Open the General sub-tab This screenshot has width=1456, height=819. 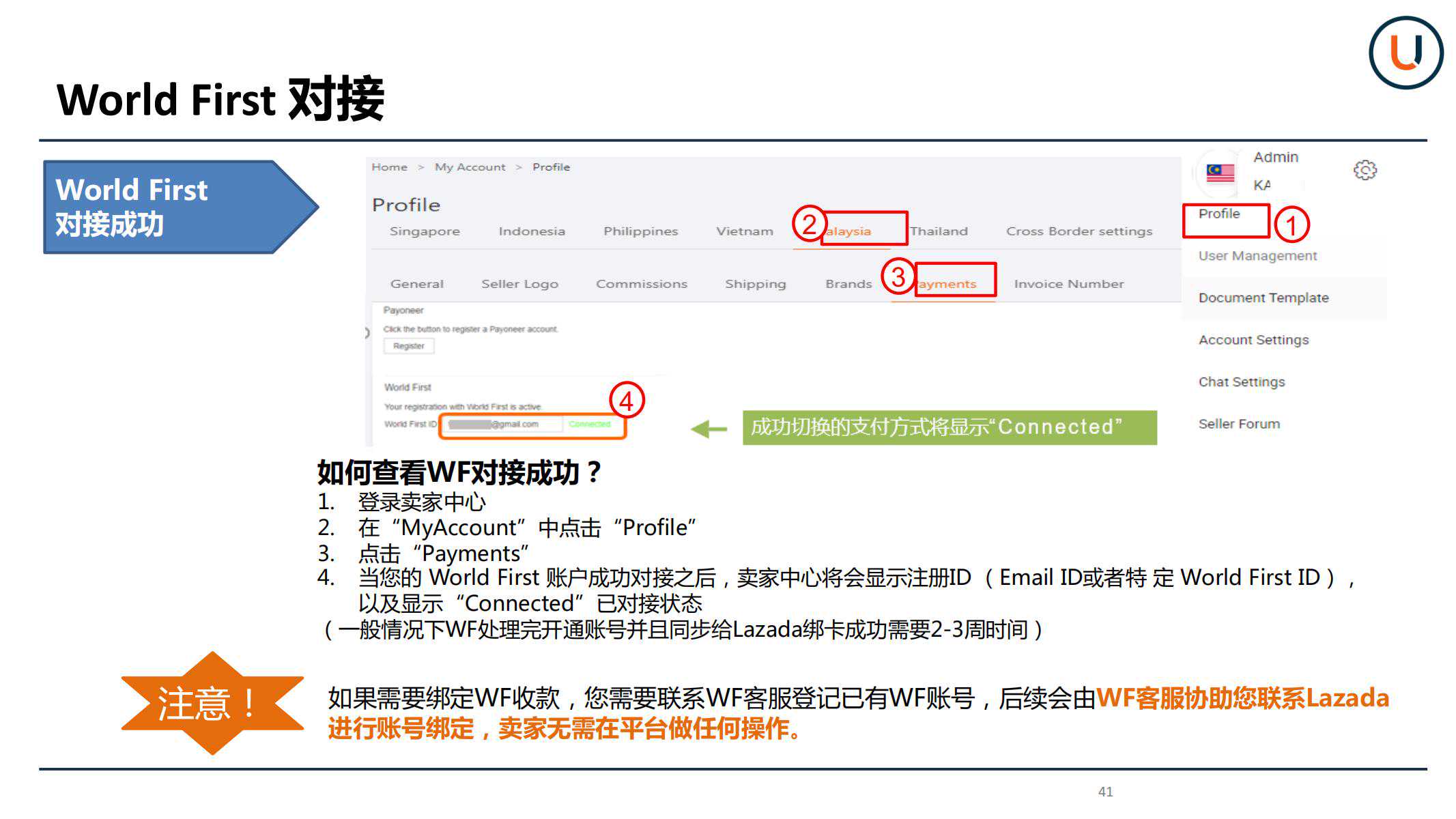[x=417, y=284]
